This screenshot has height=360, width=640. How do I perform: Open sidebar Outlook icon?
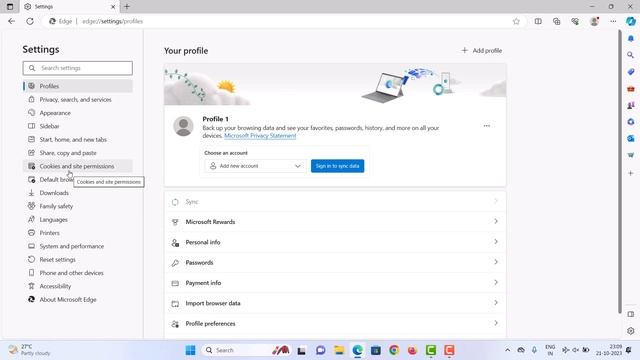[631, 138]
